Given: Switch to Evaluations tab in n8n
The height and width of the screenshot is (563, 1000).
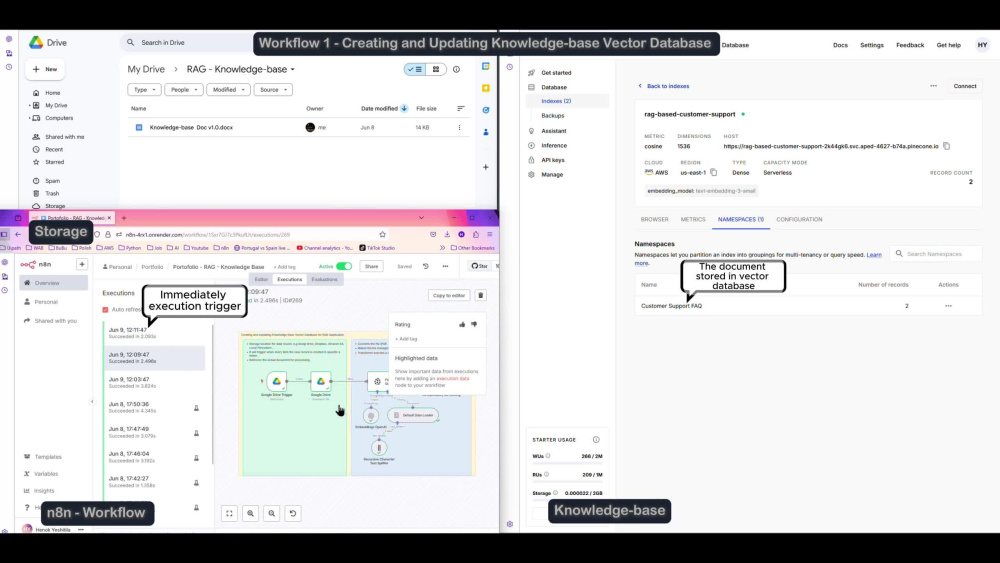Looking at the screenshot, I should (325, 279).
